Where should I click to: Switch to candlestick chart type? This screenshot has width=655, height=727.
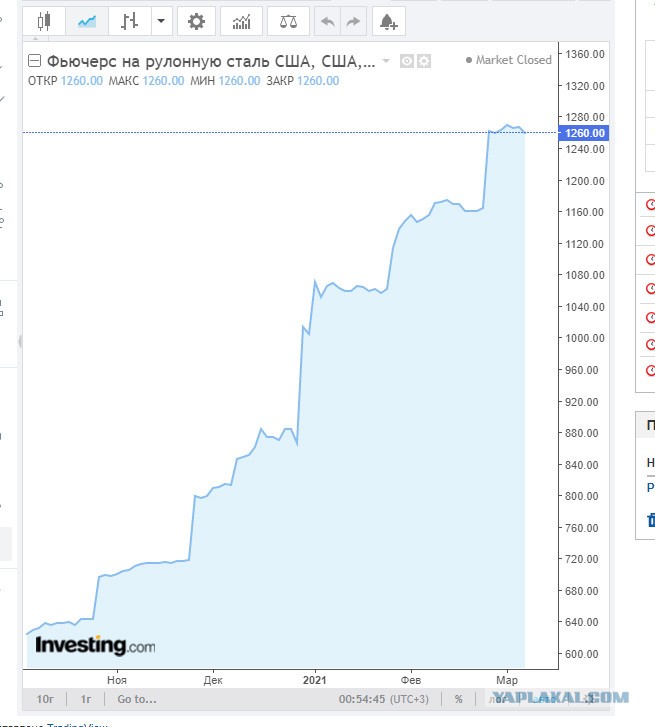tap(44, 21)
